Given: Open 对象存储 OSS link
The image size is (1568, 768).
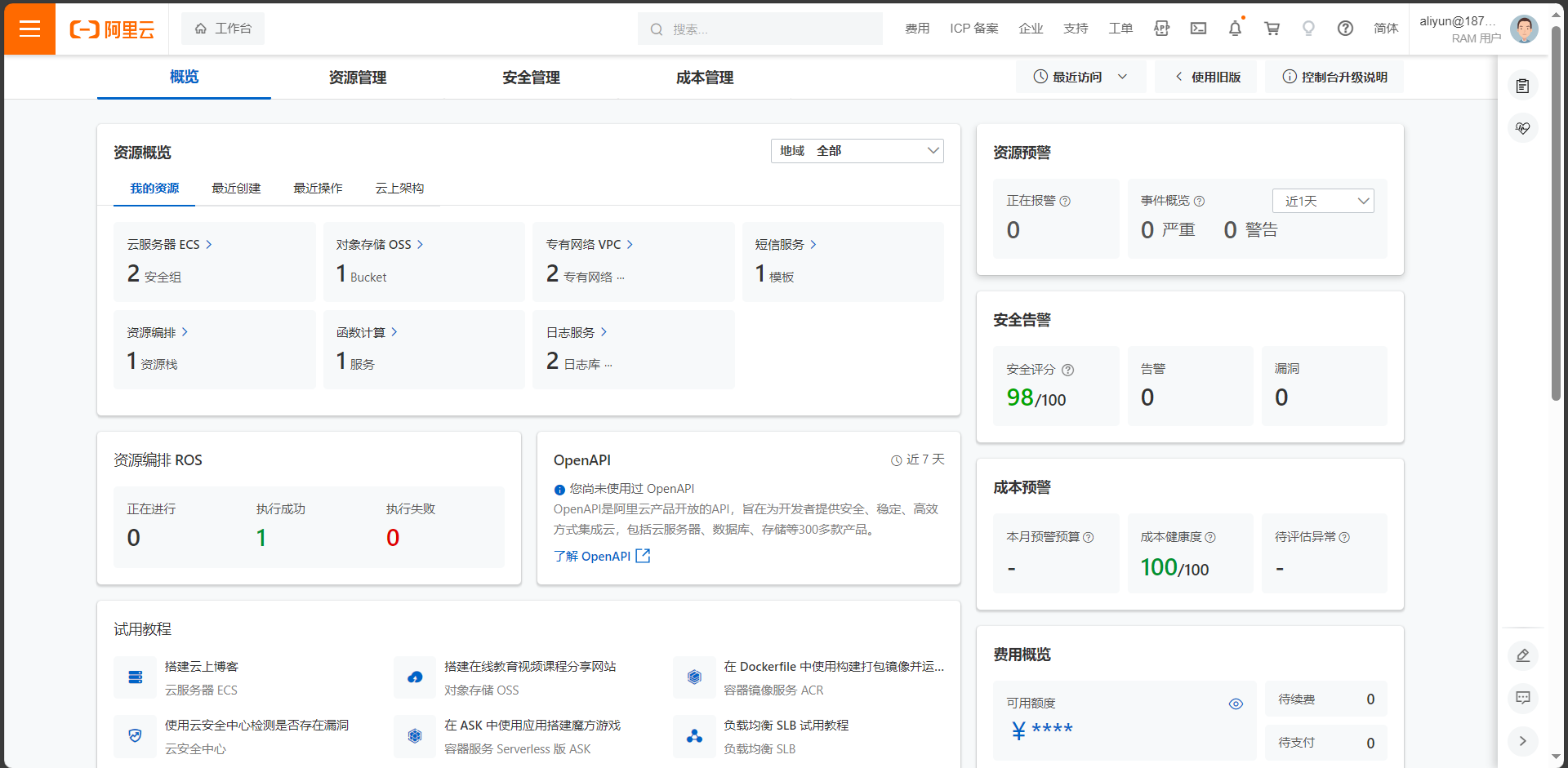Looking at the screenshot, I should [380, 244].
